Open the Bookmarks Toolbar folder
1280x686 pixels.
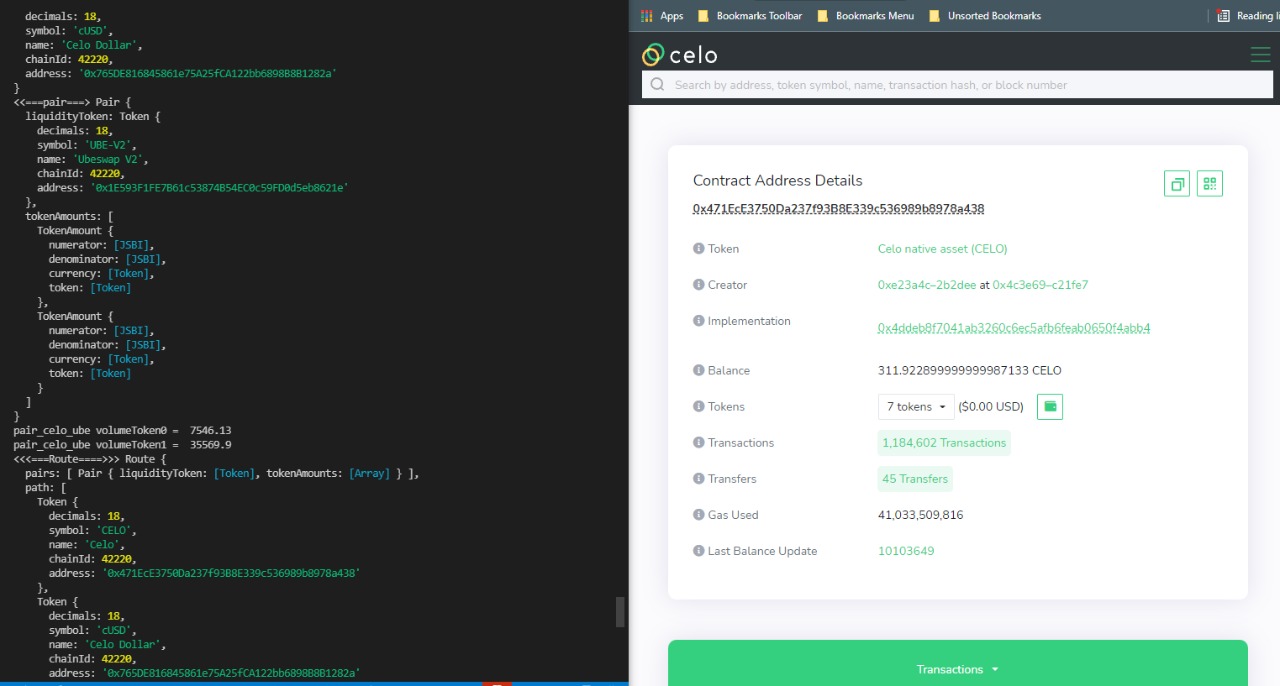tap(749, 16)
